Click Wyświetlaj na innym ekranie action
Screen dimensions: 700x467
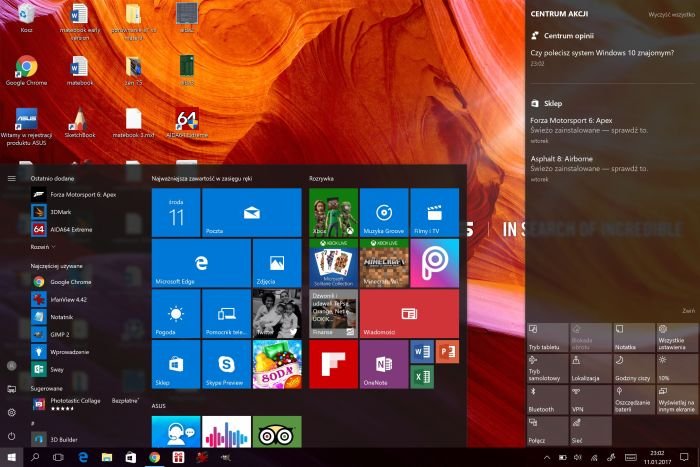[677, 400]
